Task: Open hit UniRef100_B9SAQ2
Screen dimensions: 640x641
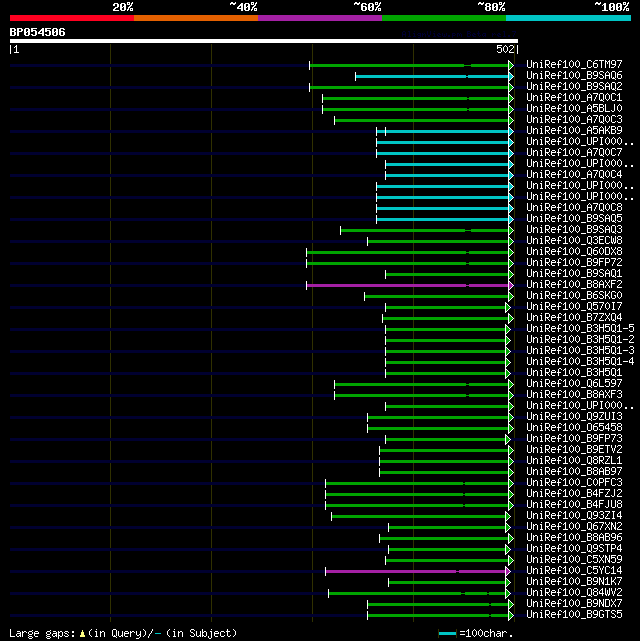Action: click(574, 87)
